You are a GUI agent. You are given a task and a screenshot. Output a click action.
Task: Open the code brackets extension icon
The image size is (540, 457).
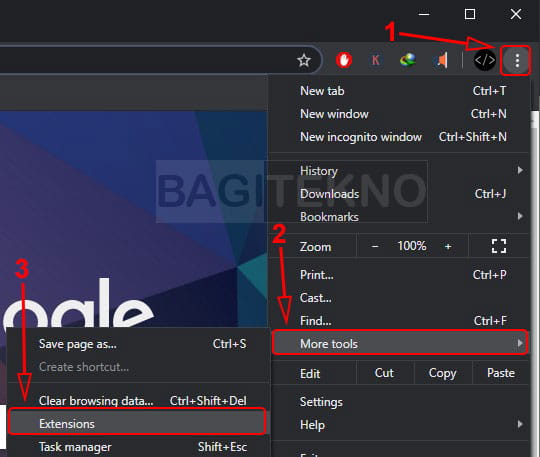click(x=485, y=60)
